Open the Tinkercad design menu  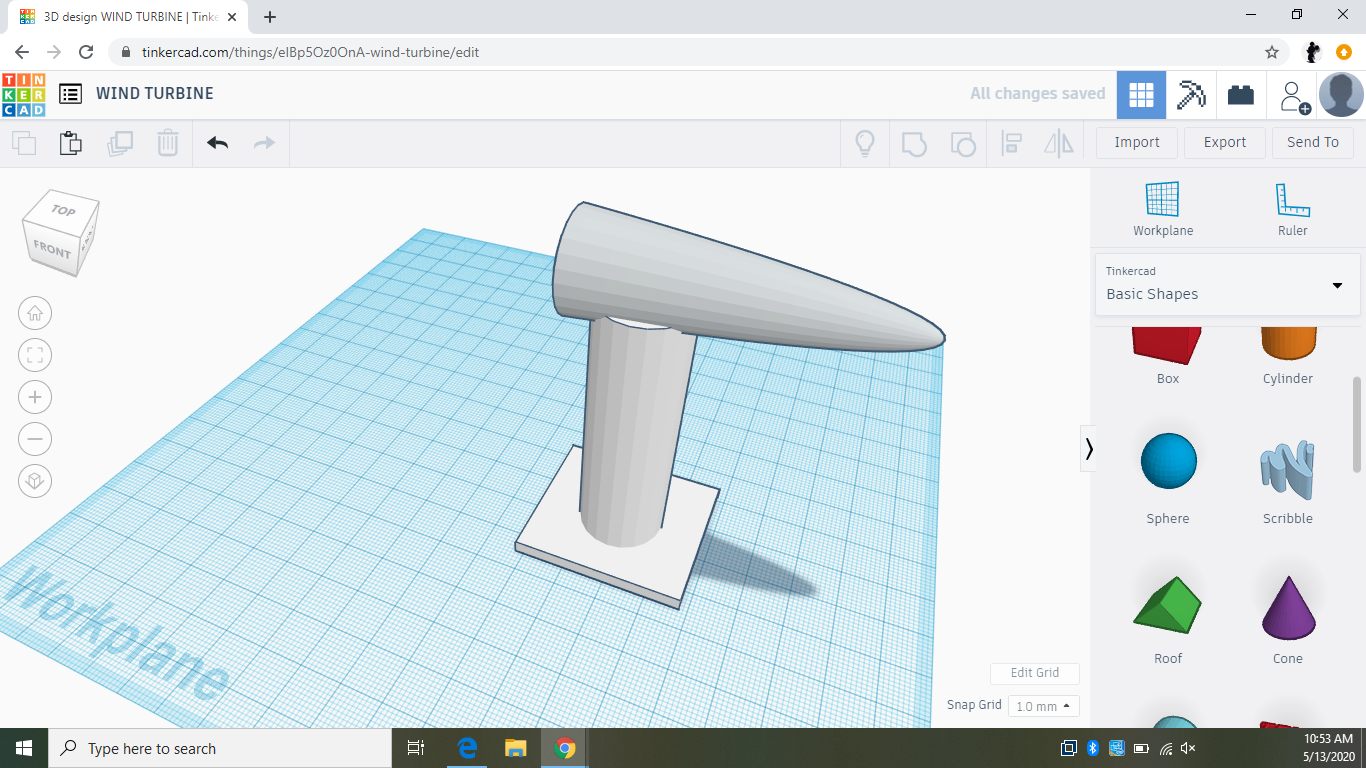point(70,93)
